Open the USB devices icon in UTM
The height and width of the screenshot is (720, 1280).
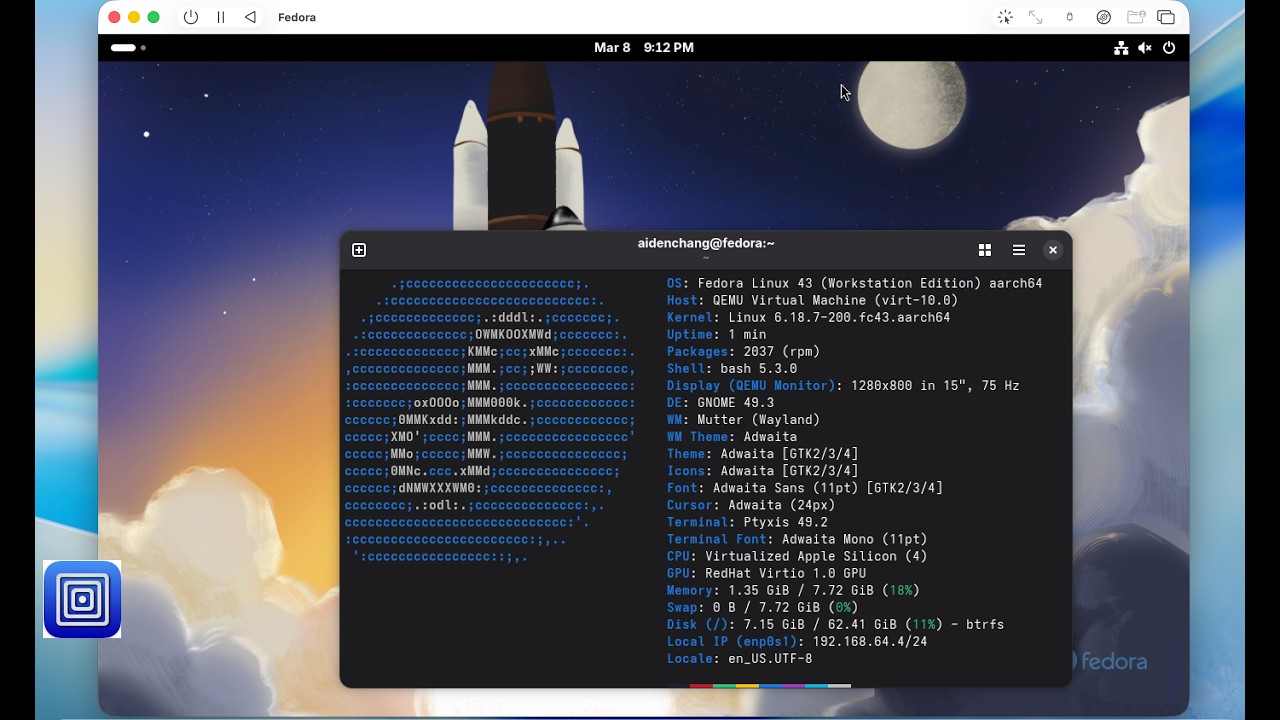[1069, 17]
